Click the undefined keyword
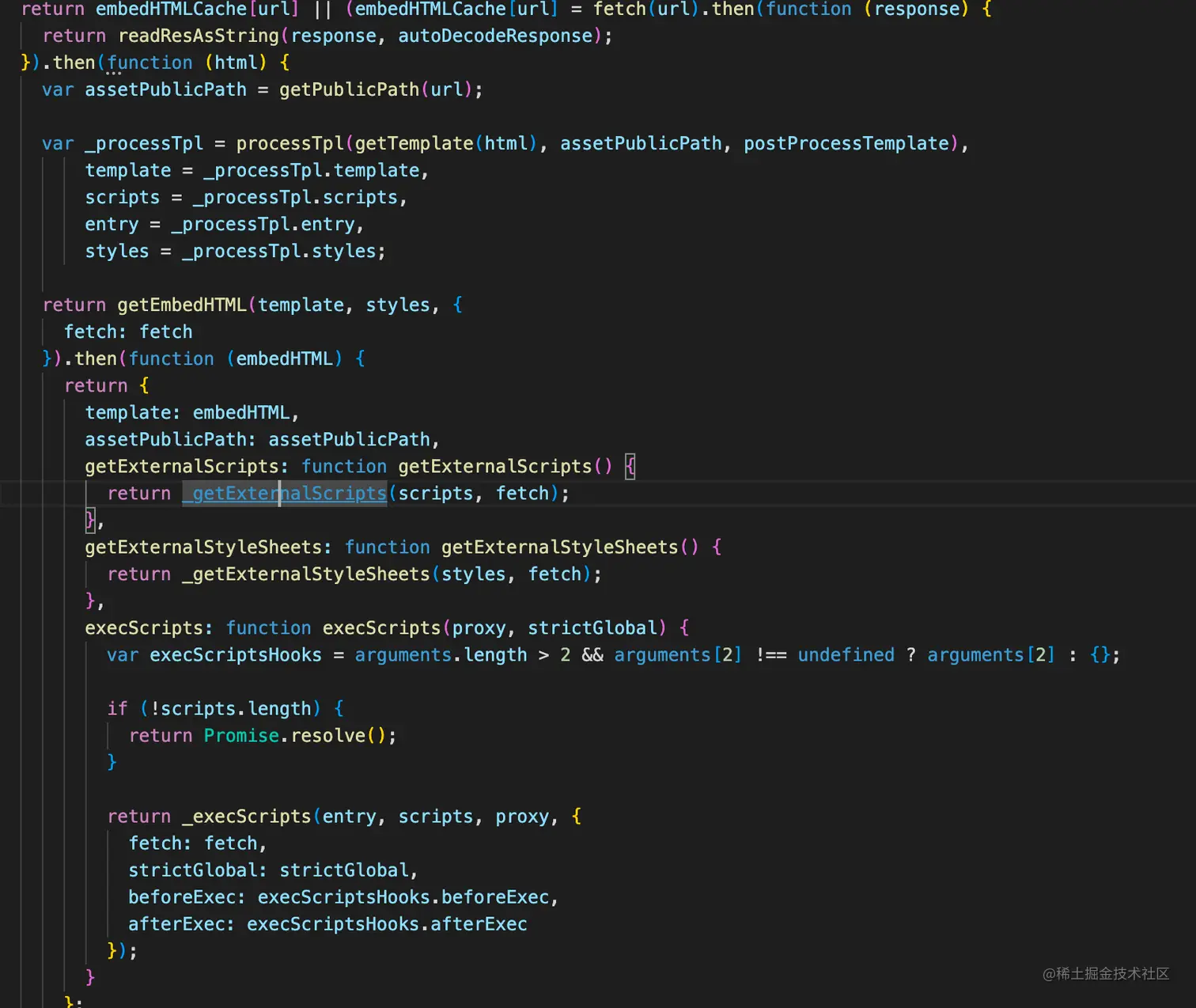The width and height of the screenshot is (1196, 1008). 846,654
